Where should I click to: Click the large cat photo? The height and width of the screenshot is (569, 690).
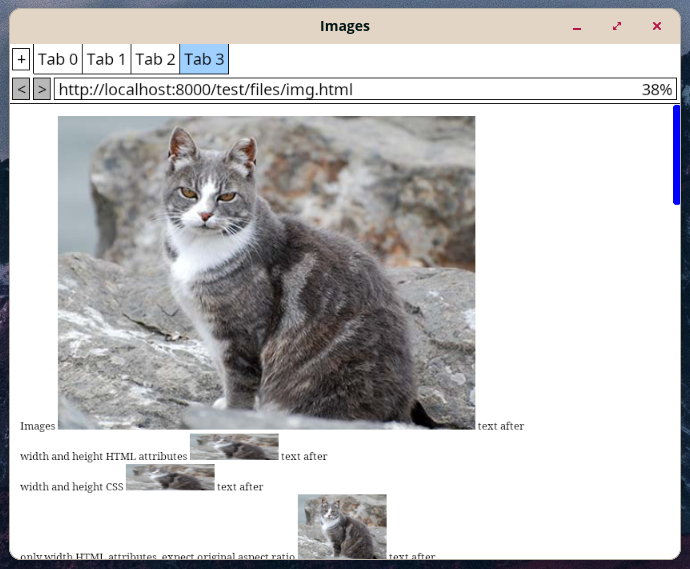tap(267, 273)
